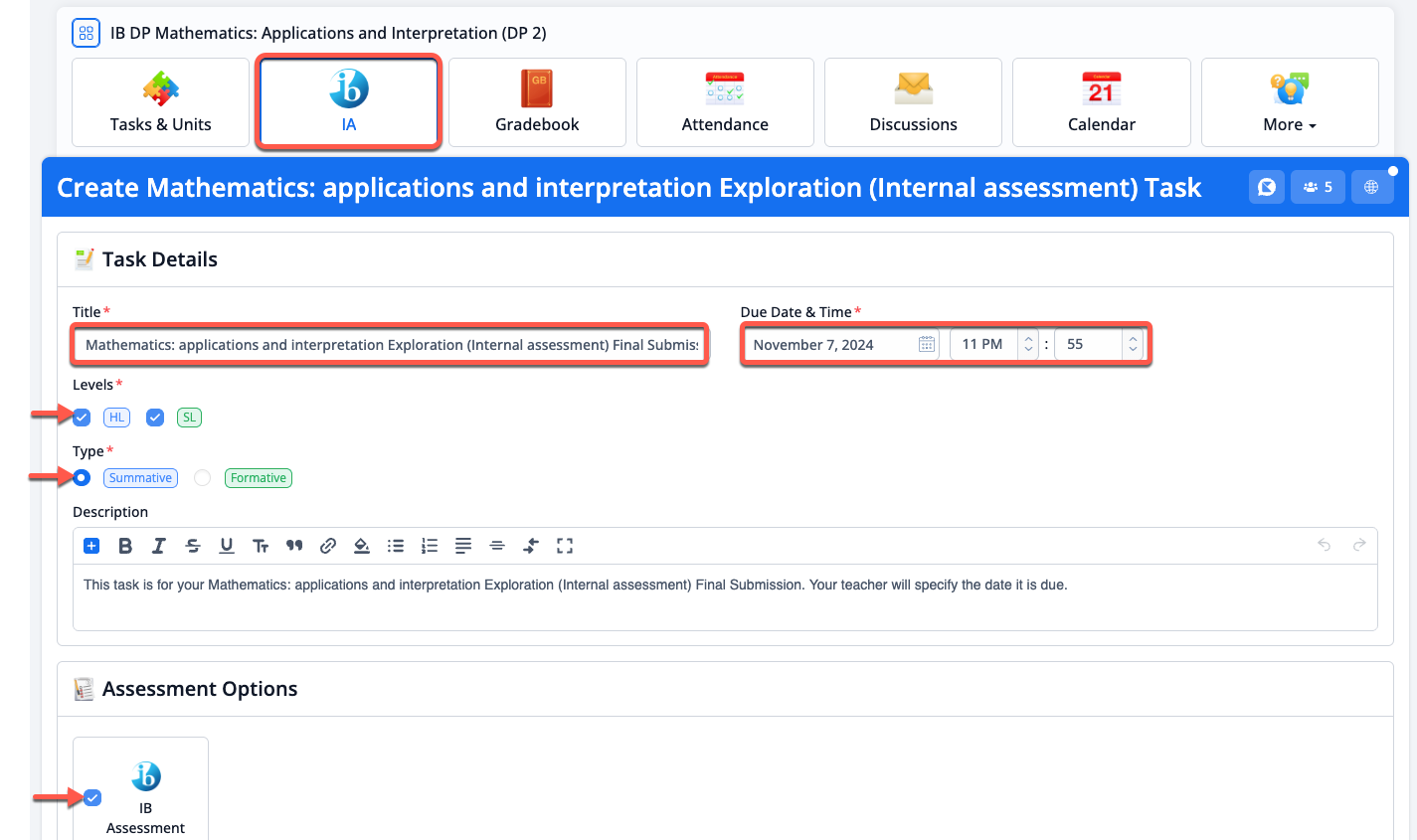Open the calendar picker for due date
Viewport: 1417px width, 840px height.
(x=926, y=345)
